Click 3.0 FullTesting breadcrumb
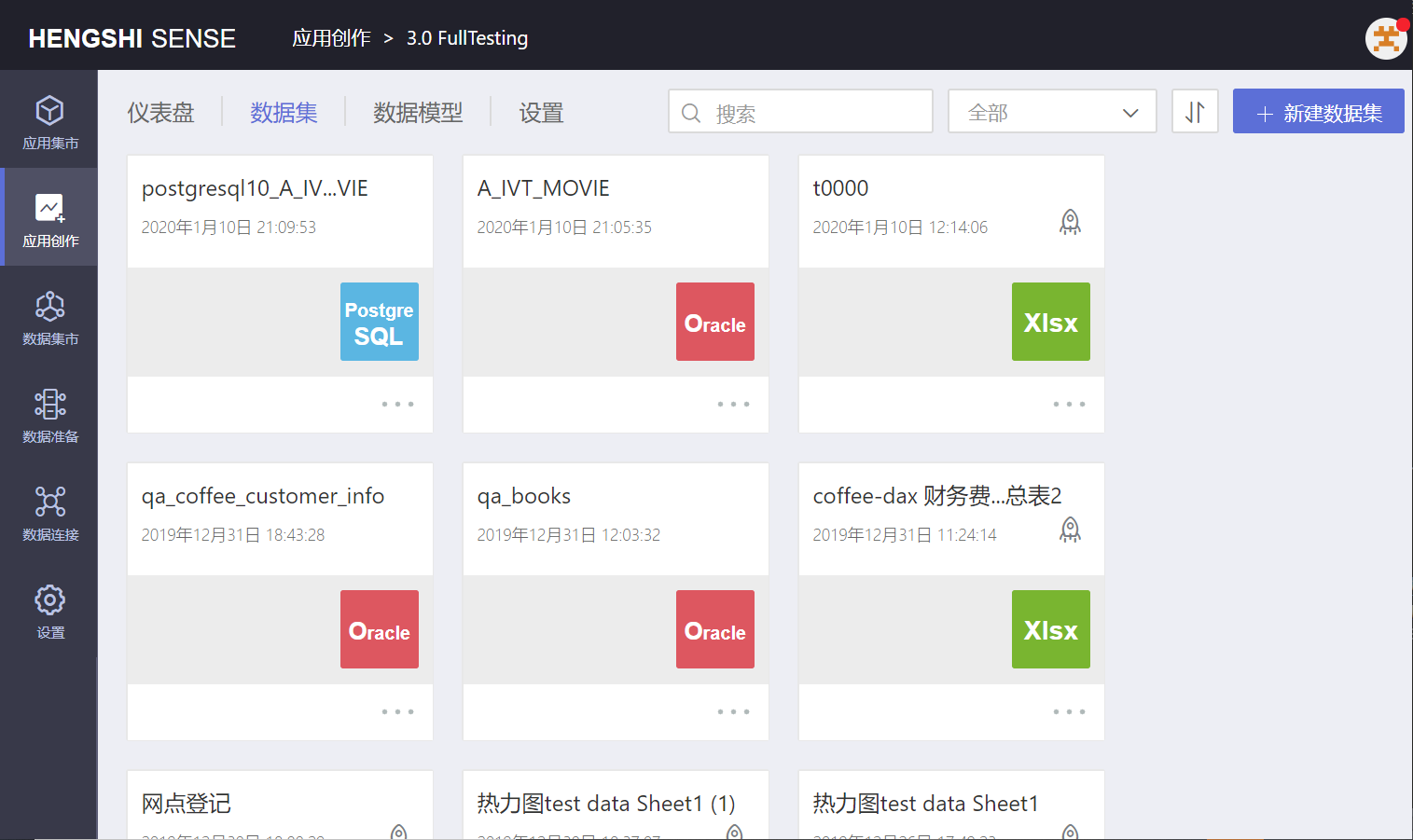Image resolution: width=1413 pixels, height=840 pixels. coord(467,38)
